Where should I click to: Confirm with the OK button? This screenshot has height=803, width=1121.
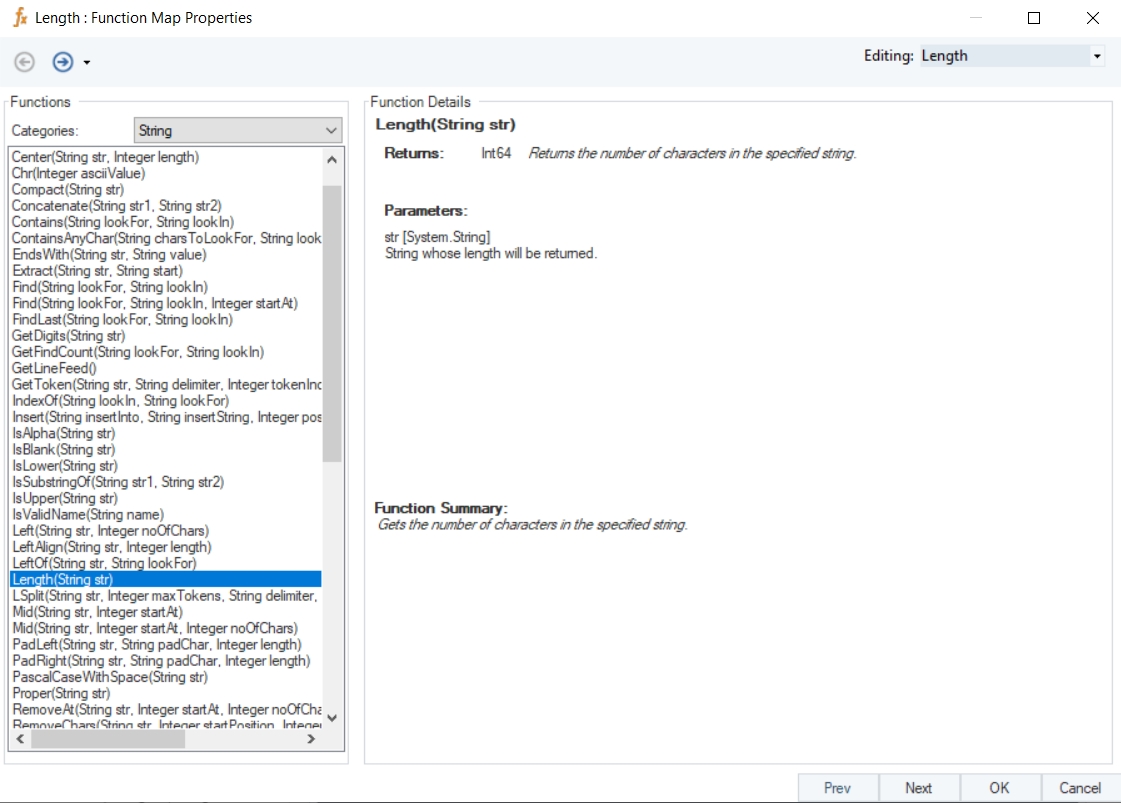(x=999, y=787)
